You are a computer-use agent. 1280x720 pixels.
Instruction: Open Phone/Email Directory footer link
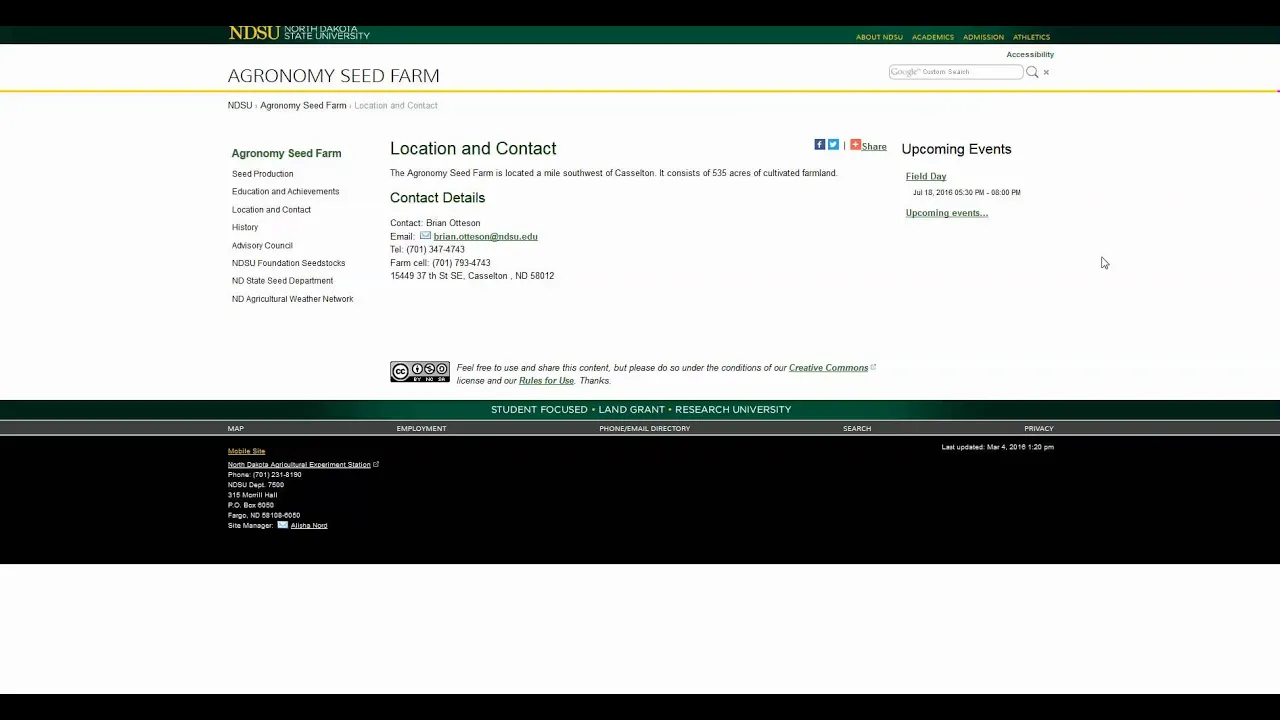pyautogui.click(x=645, y=429)
